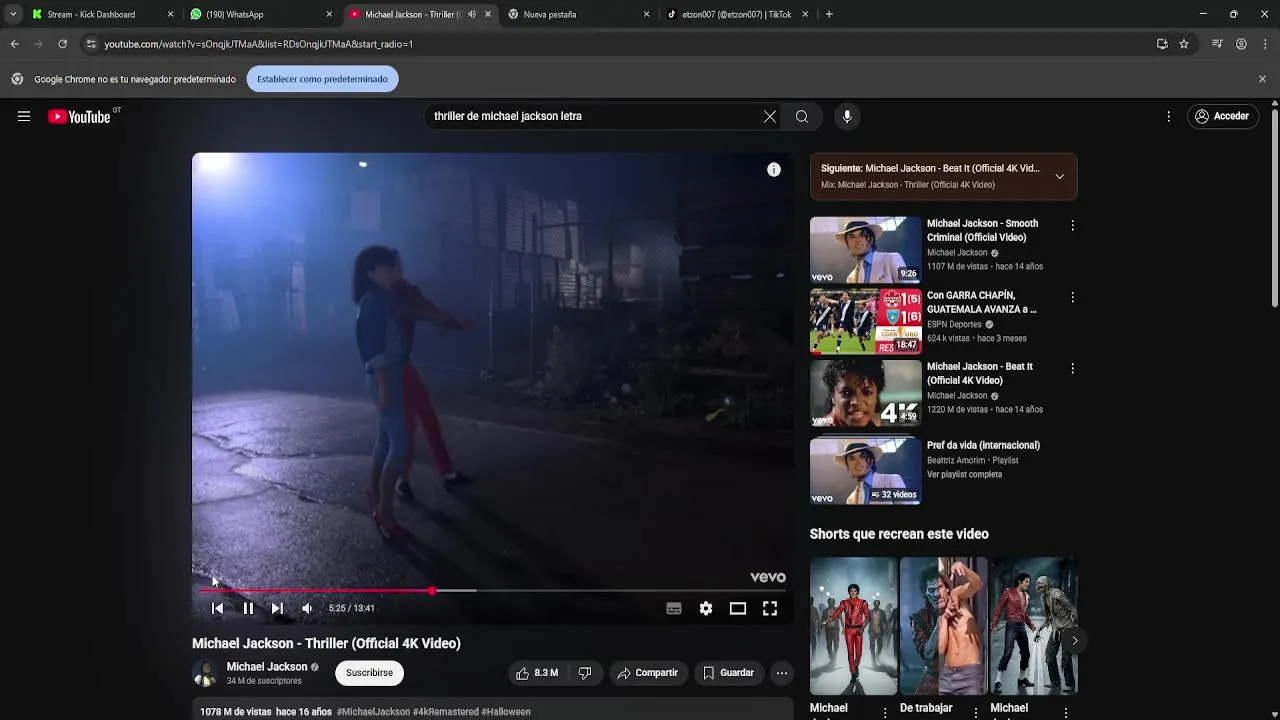The height and width of the screenshot is (720, 1280).
Task: Open Michael Jackson channel name link
Action: tap(267, 667)
